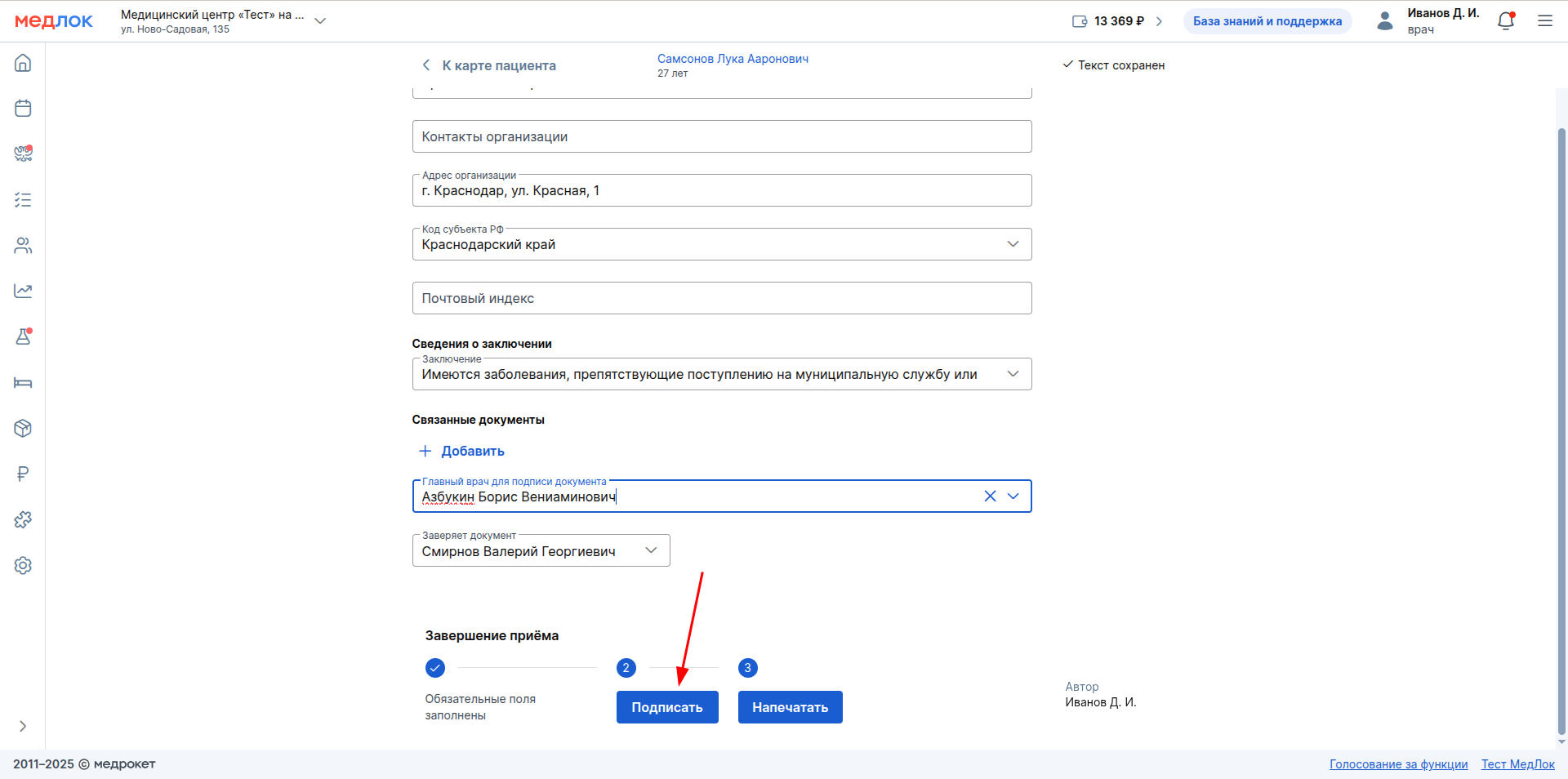The height and width of the screenshot is (779, 1568).
Task: Open the Заверяет документ dropdown
Action: point(651,550)
